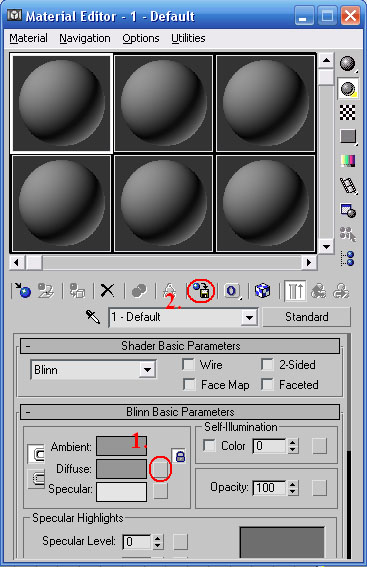Click the Reset Map X icon

click(x=107, y=290)
